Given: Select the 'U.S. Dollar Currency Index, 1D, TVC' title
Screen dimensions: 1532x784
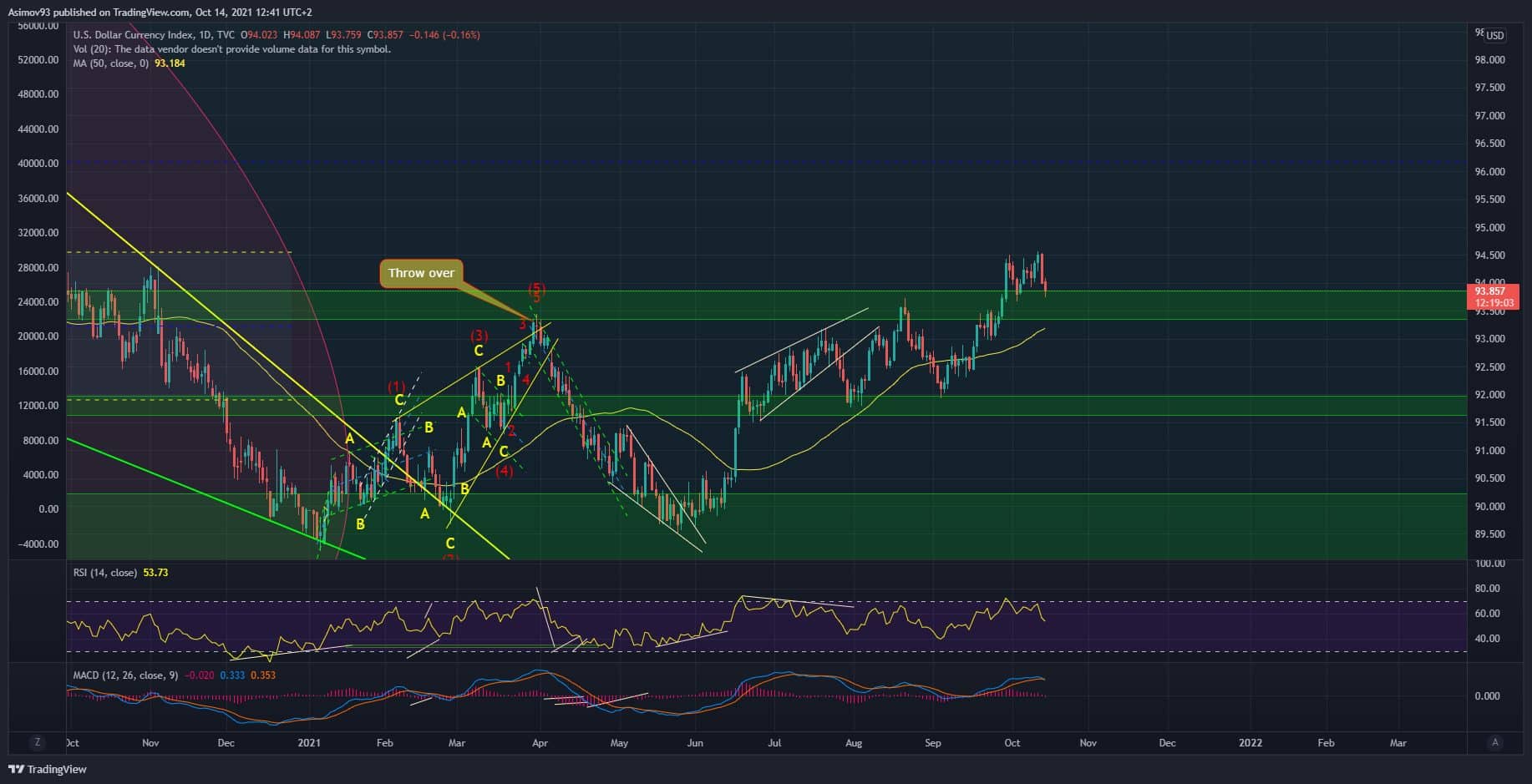Looking at the screenshot, I should 155,35.
